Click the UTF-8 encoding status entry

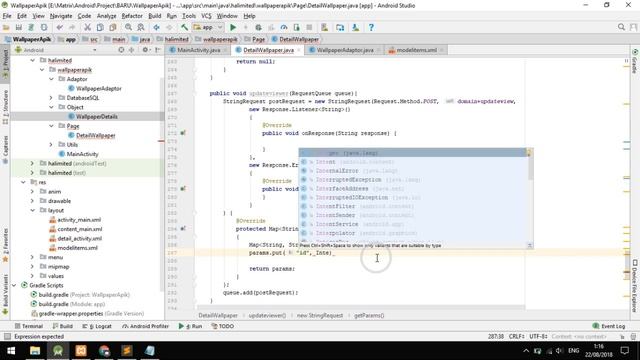538,337
